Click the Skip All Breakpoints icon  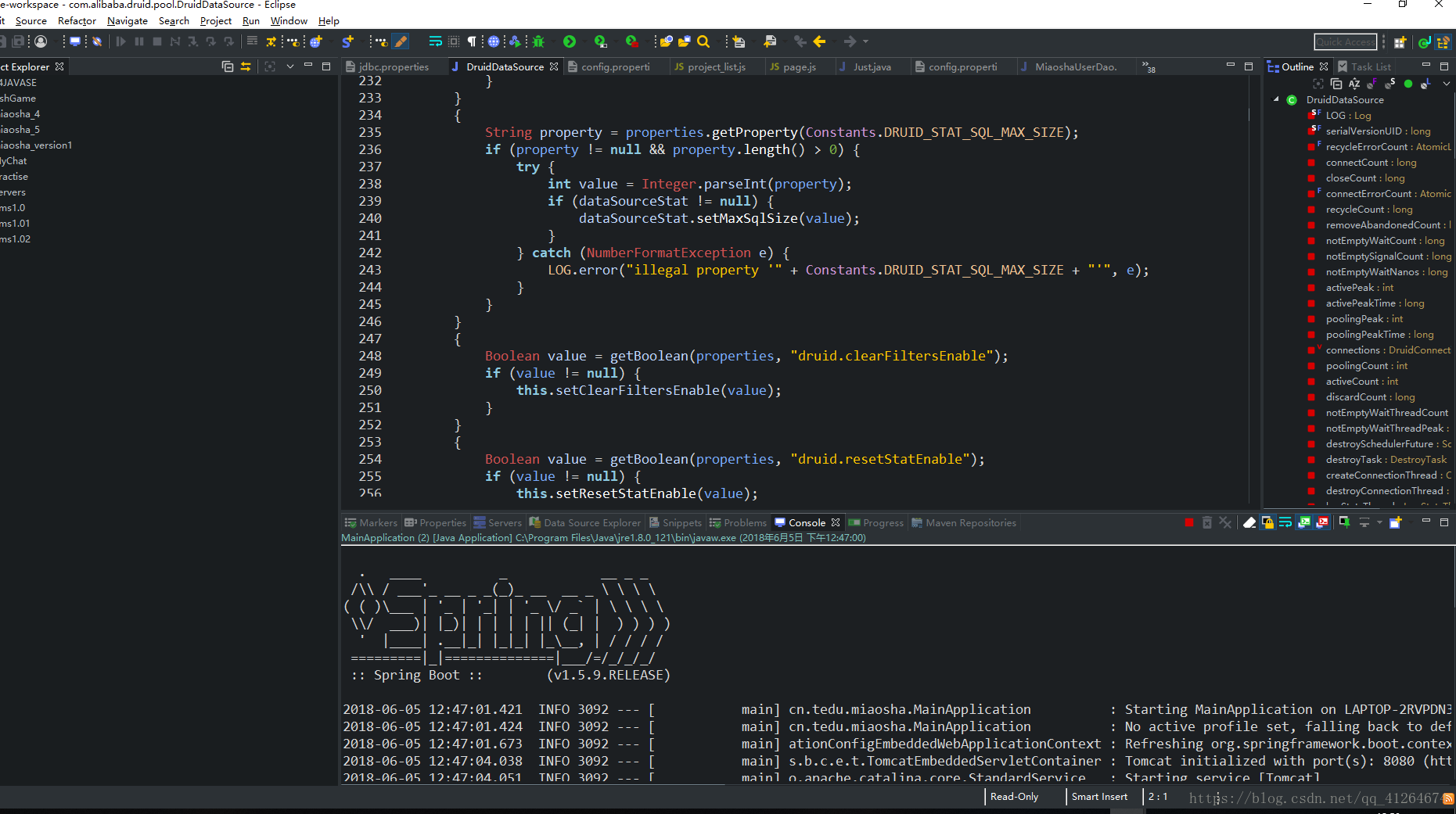coord(97,41)
